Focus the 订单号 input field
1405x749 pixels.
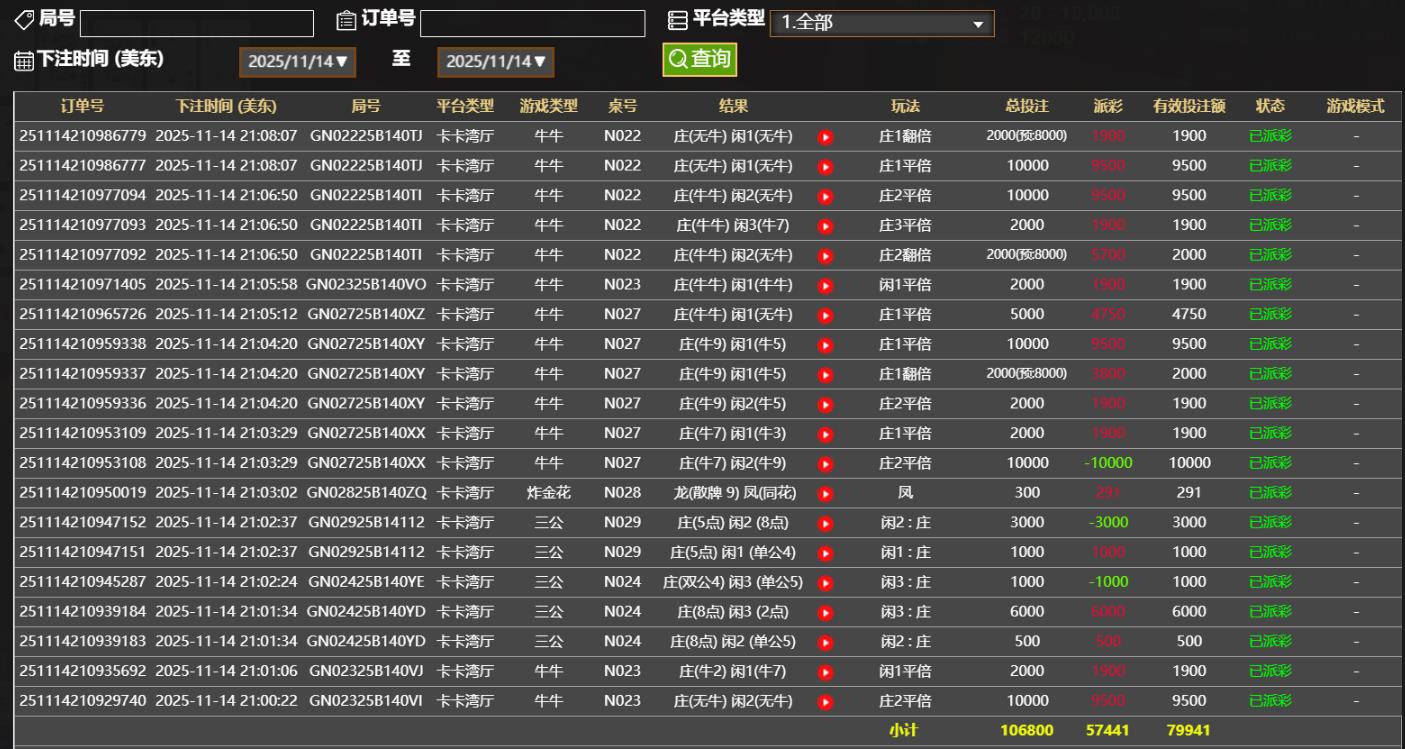point(532,23)
